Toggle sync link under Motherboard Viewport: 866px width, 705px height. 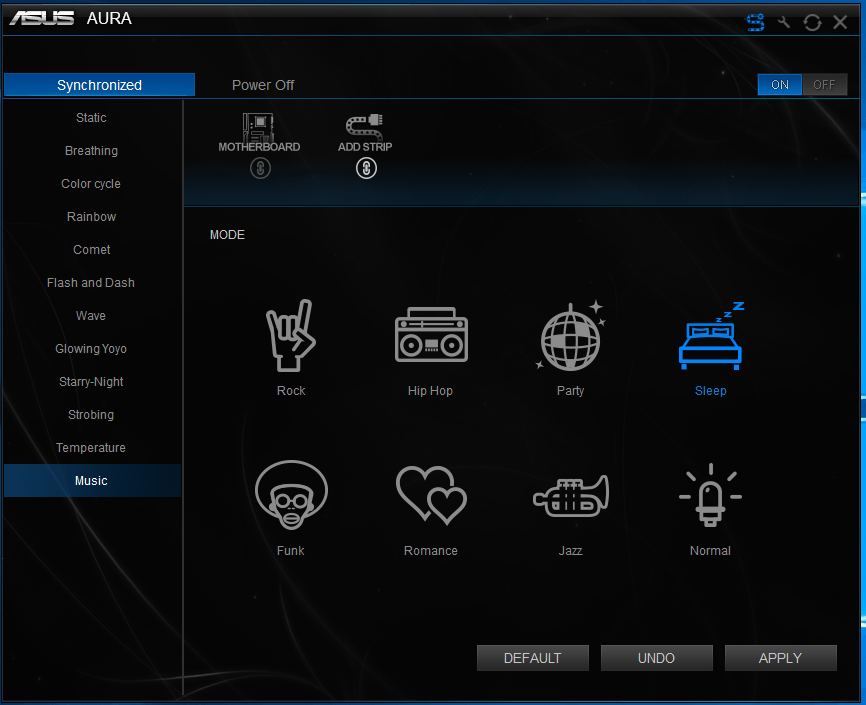pos(260,168)
